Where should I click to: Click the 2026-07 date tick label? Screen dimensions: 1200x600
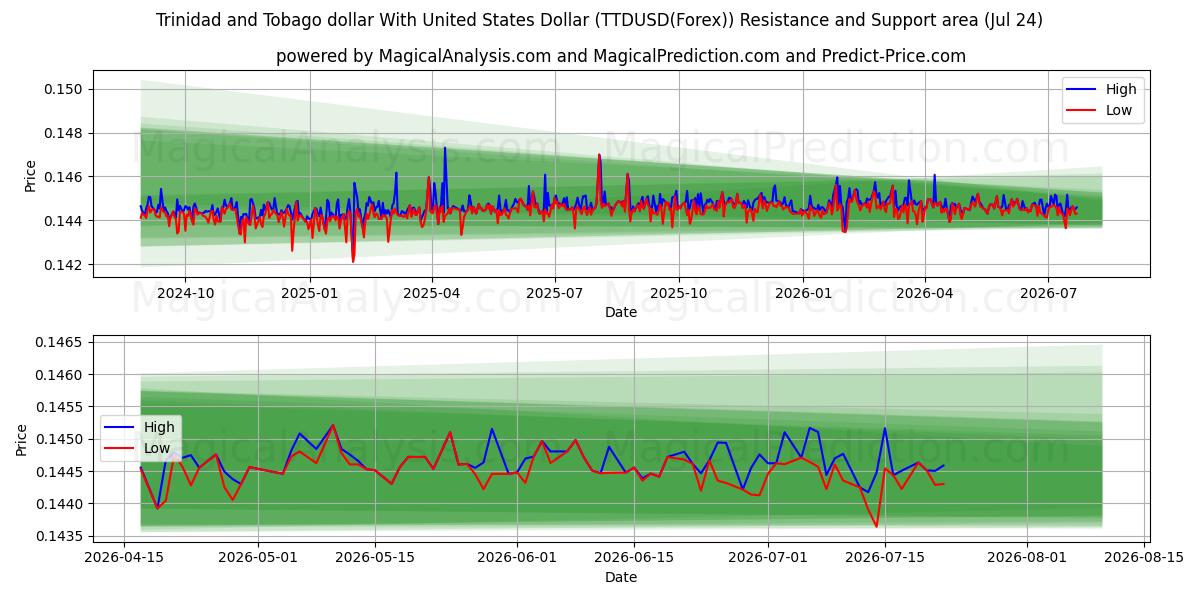click(1047, 295)
